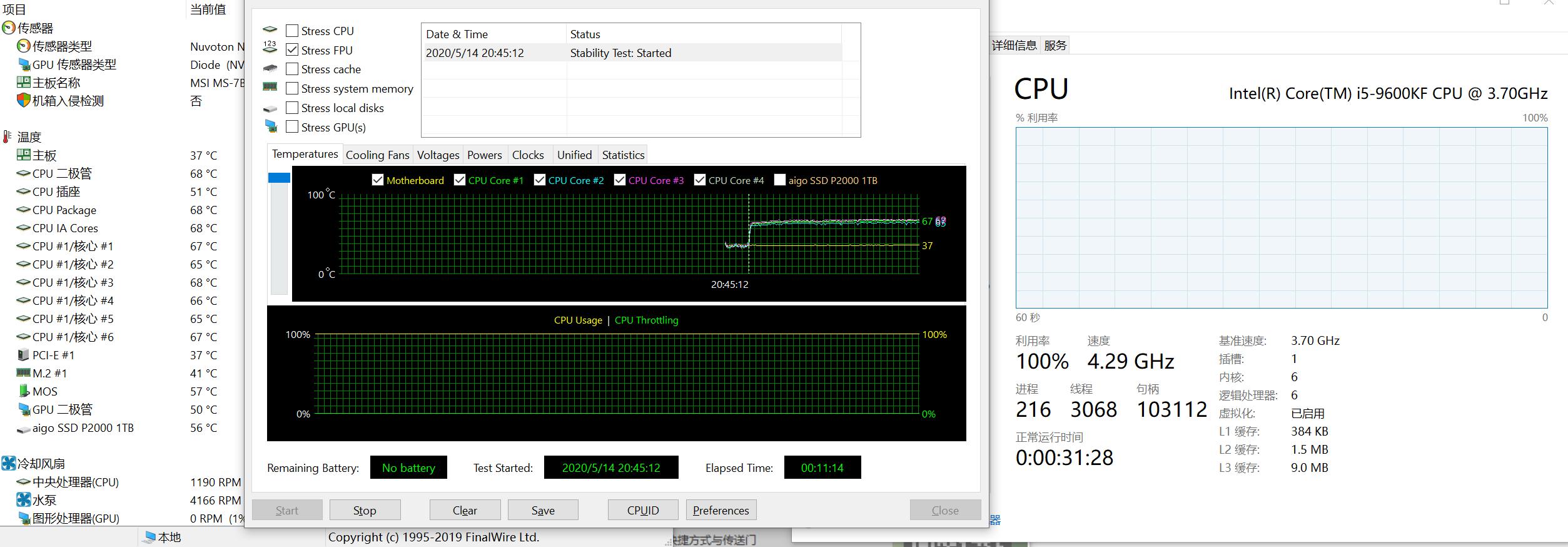Screen dimensions: 1568x547
Task: Show aigo SSD P2000 1TB on graph
Action: coord(780,180)
